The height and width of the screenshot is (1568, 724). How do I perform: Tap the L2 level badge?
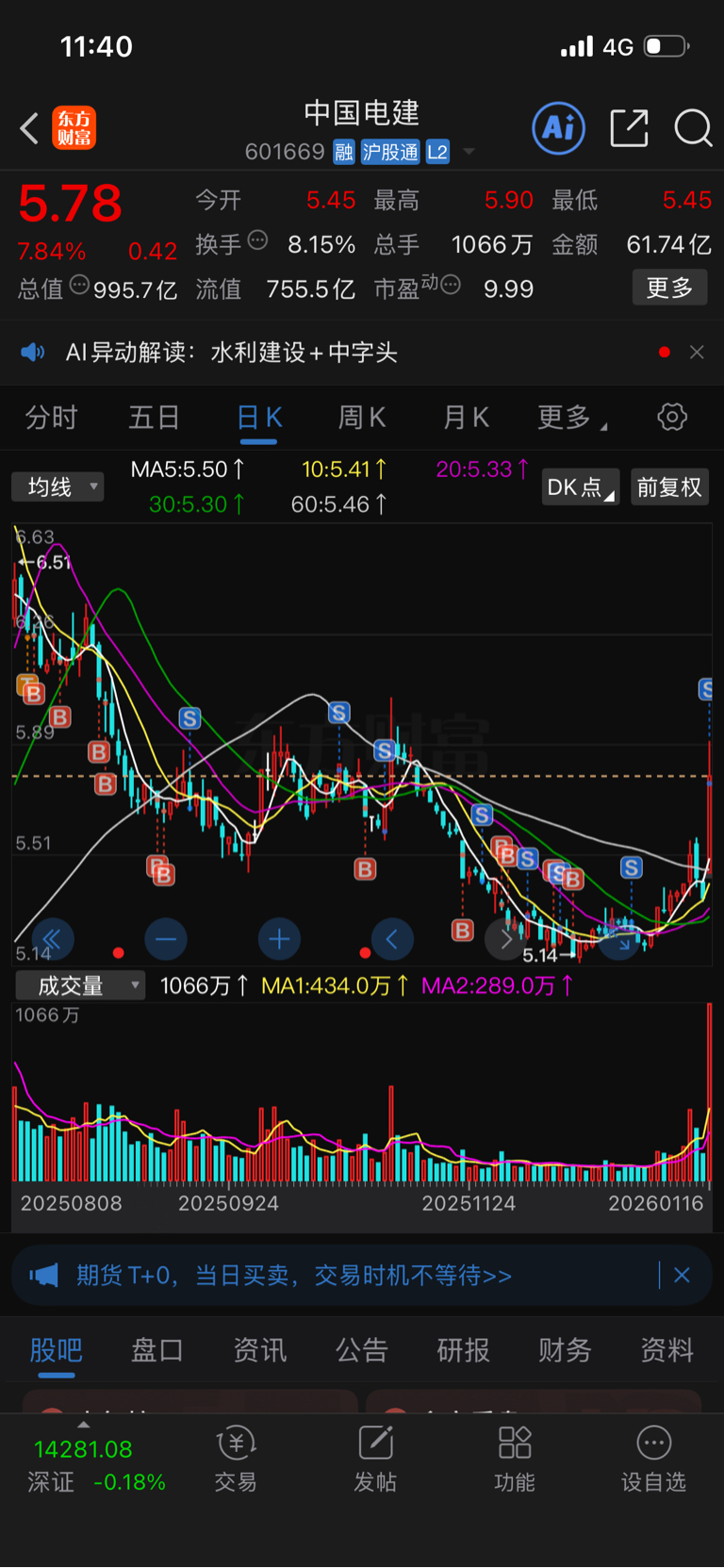[437, 152]
